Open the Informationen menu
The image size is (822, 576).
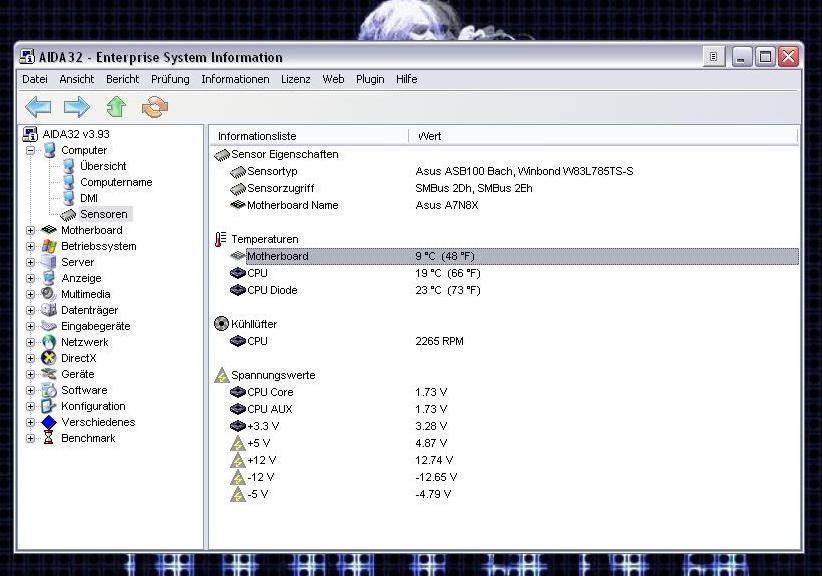coord(235,79)
